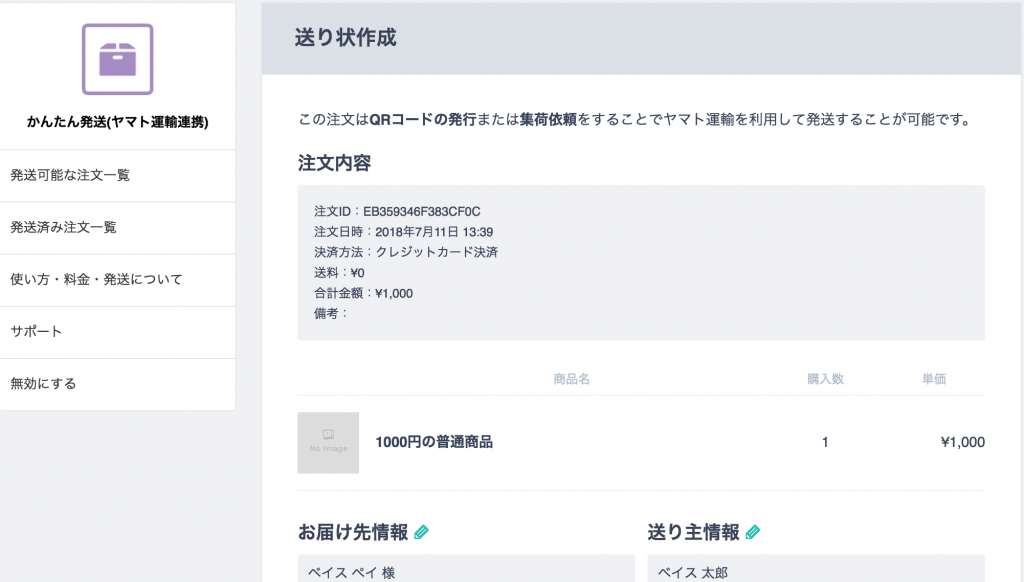Screen dimensions: 1024x582
Task: Click the ベイス 太郎 sender box
Action: click(816, 569)
